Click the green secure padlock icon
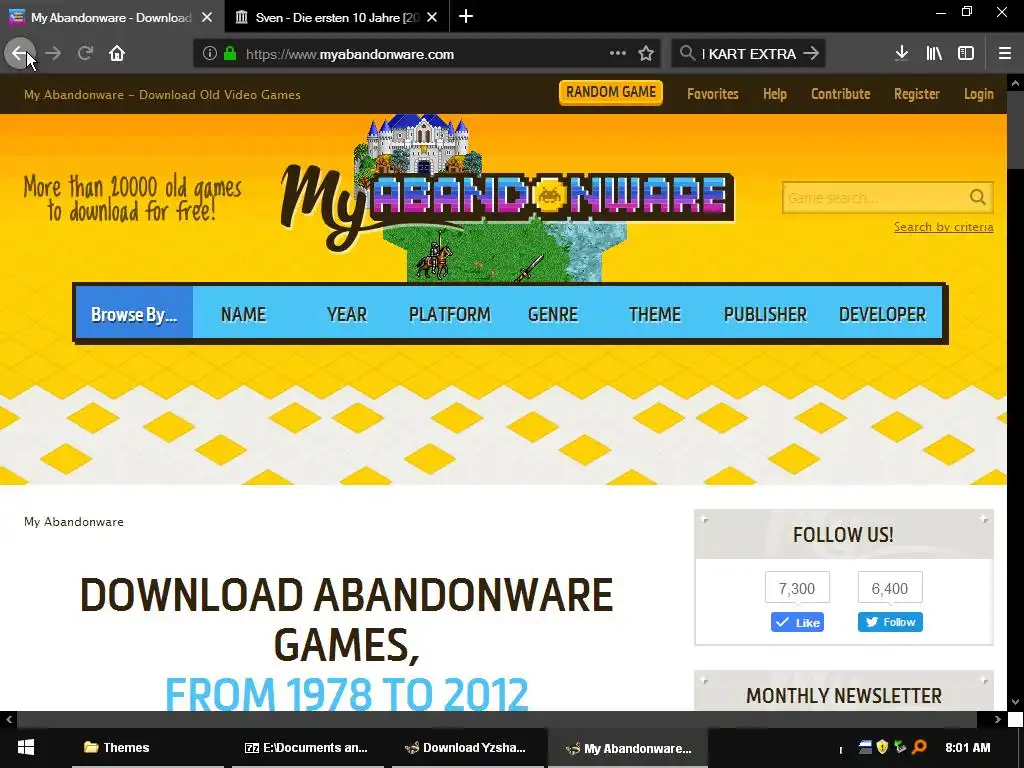The height and width of the screenshot is (768, 1024). pos(230,54)
